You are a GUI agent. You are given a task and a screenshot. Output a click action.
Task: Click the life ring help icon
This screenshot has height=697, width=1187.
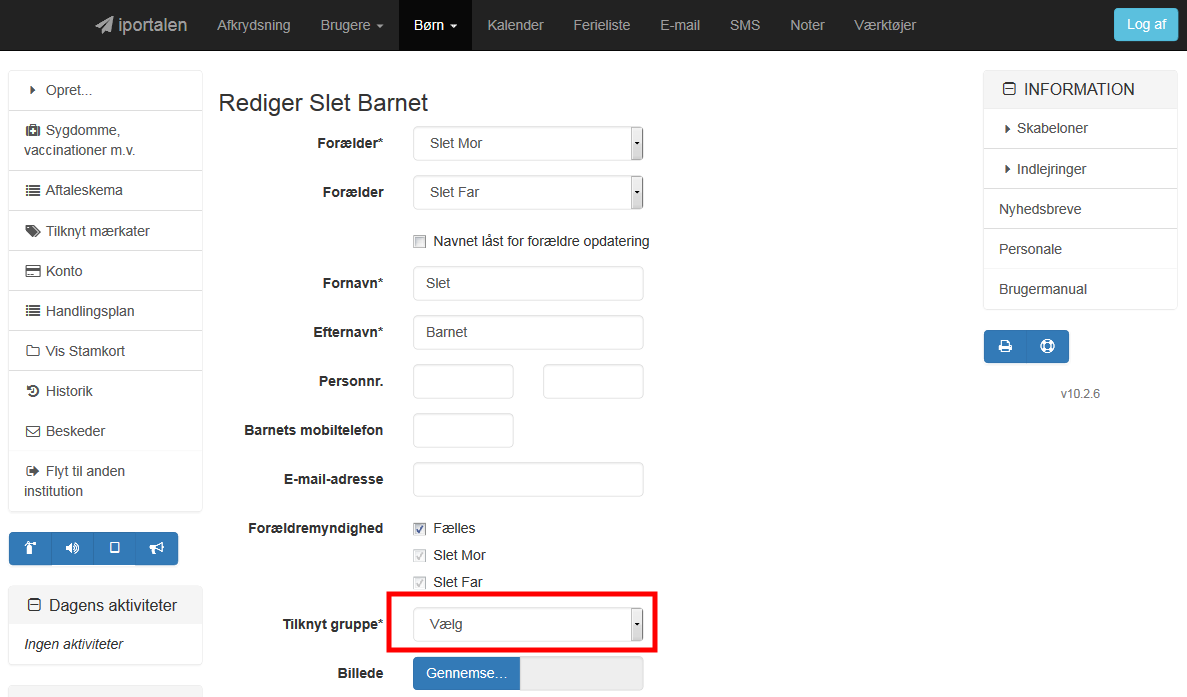pos(1048,346)
